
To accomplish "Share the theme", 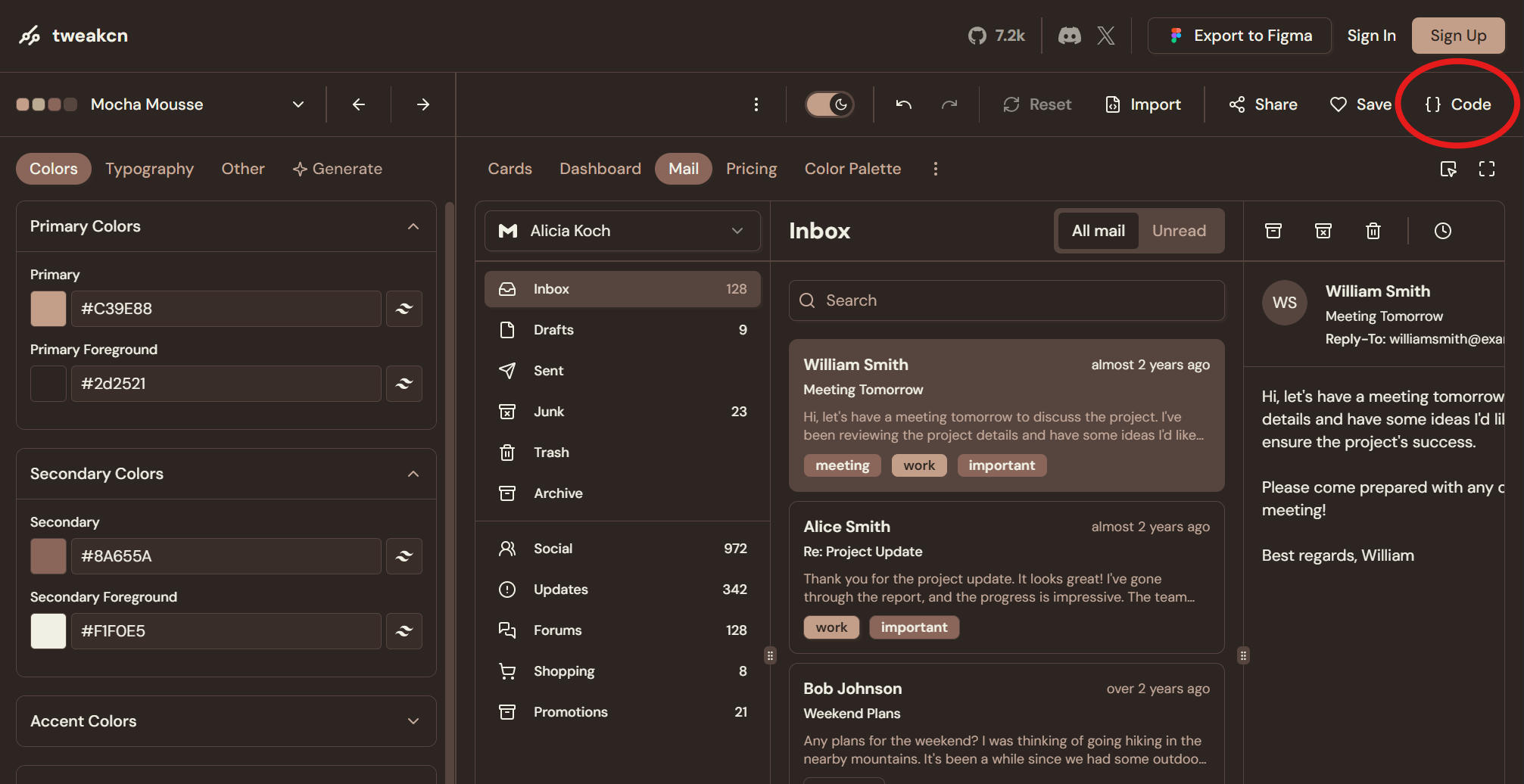I will (x=1263, y=104).
